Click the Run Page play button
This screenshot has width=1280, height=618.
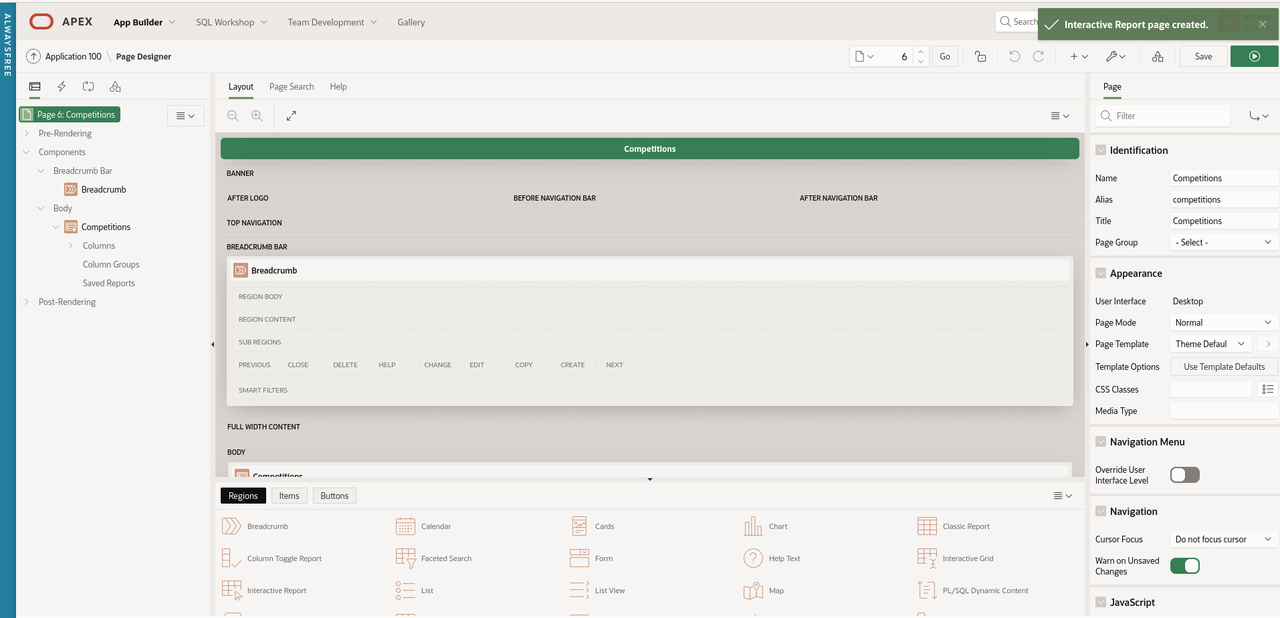point(1254,57)
